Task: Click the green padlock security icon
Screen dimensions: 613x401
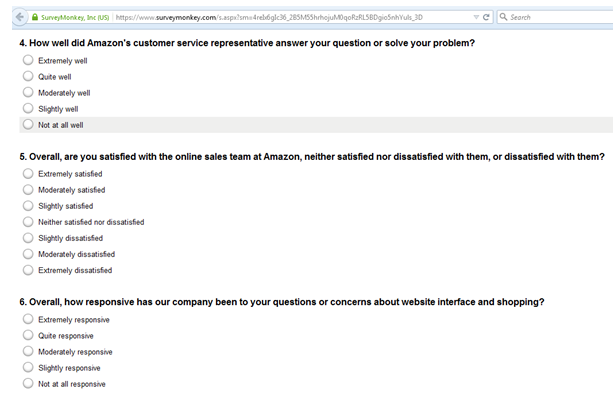Action: tap(35, 17)
